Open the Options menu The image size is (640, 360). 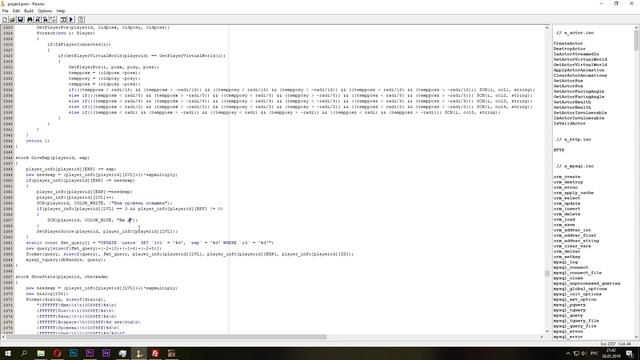(45, 11)
